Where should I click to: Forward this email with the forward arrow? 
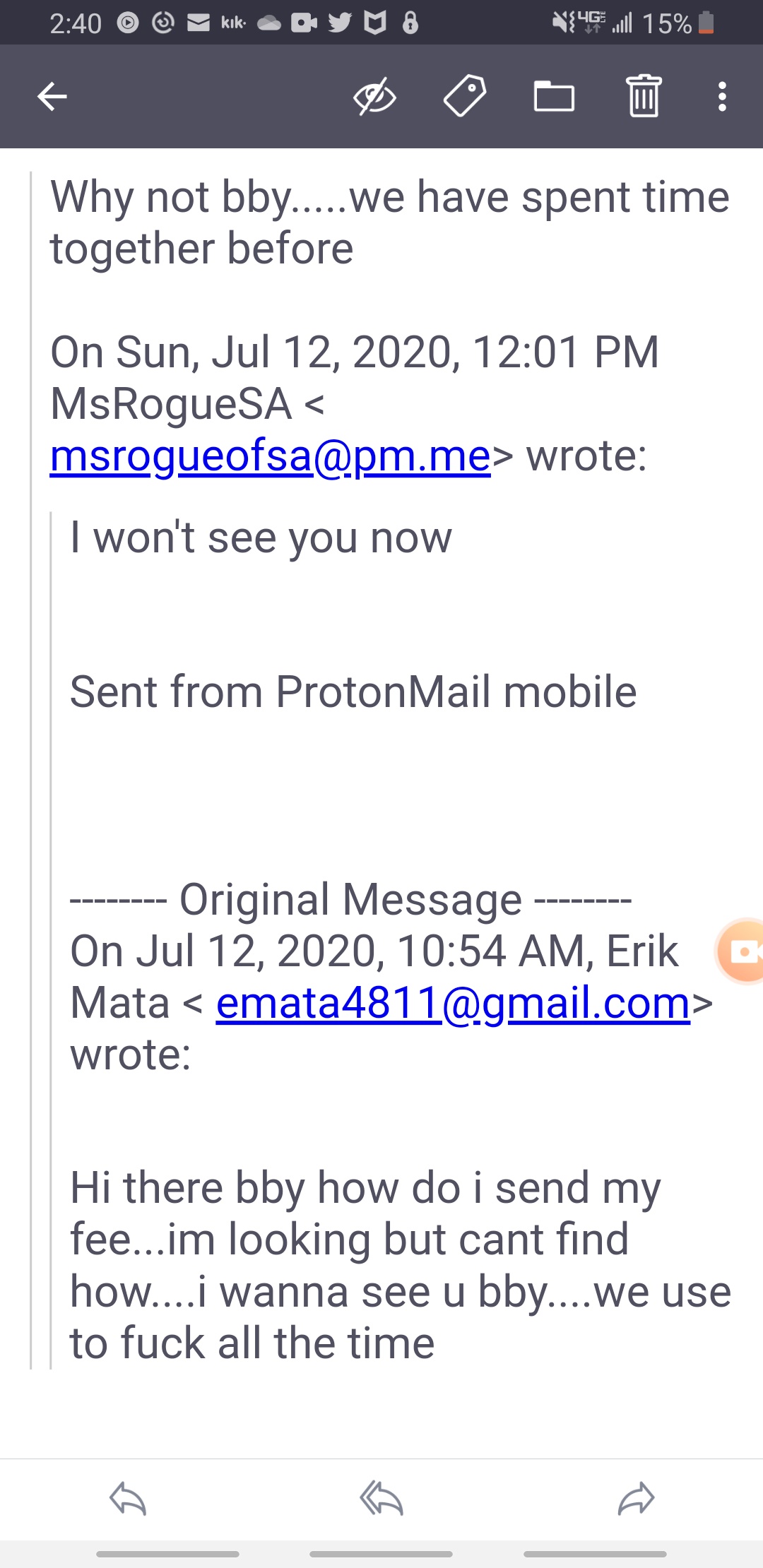click(636, 1498)
